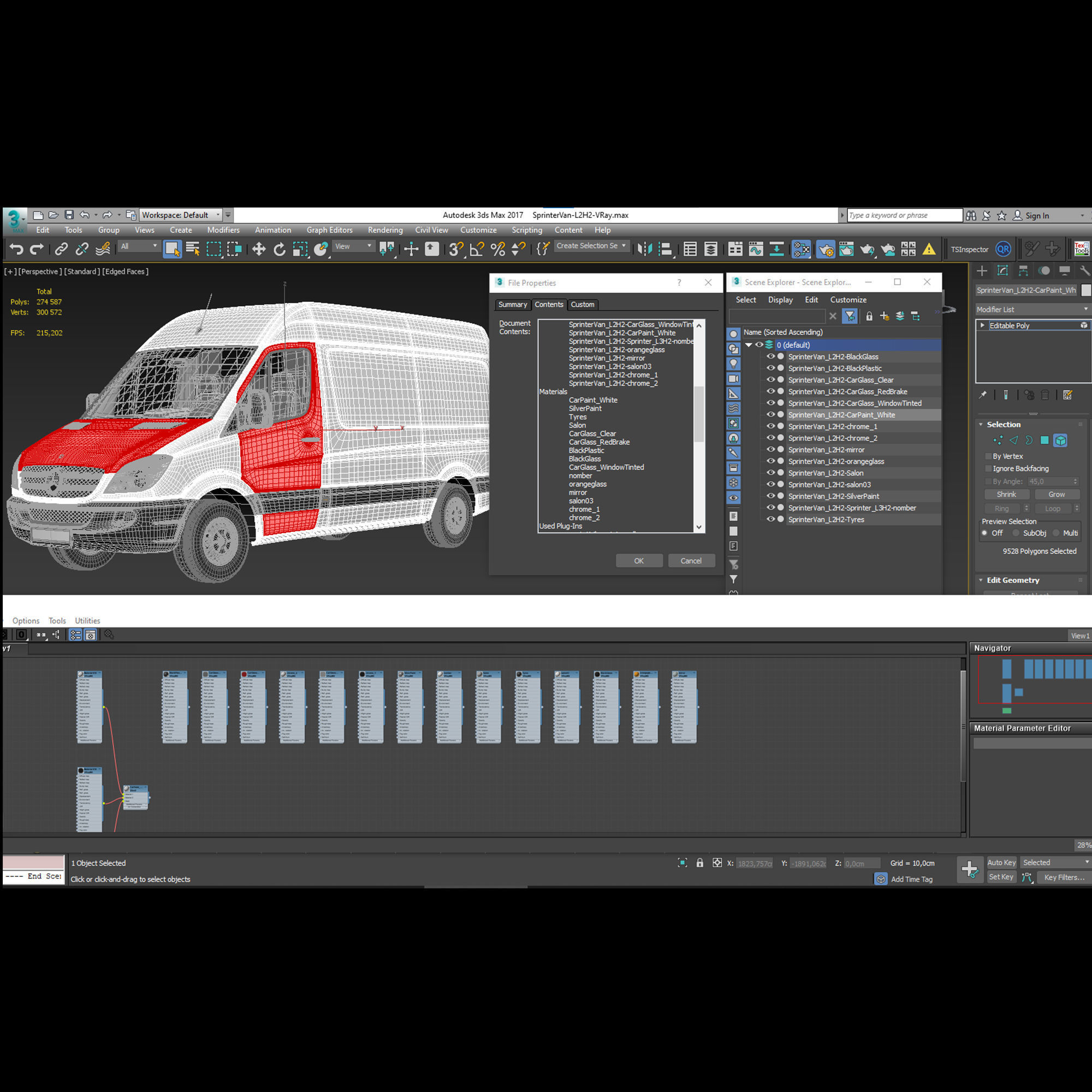Image resolution: width=1092 pixels, height=1092 pixels.
Task: Collapse the Edit Geometry rollout
Action: [x=981, y=580]
